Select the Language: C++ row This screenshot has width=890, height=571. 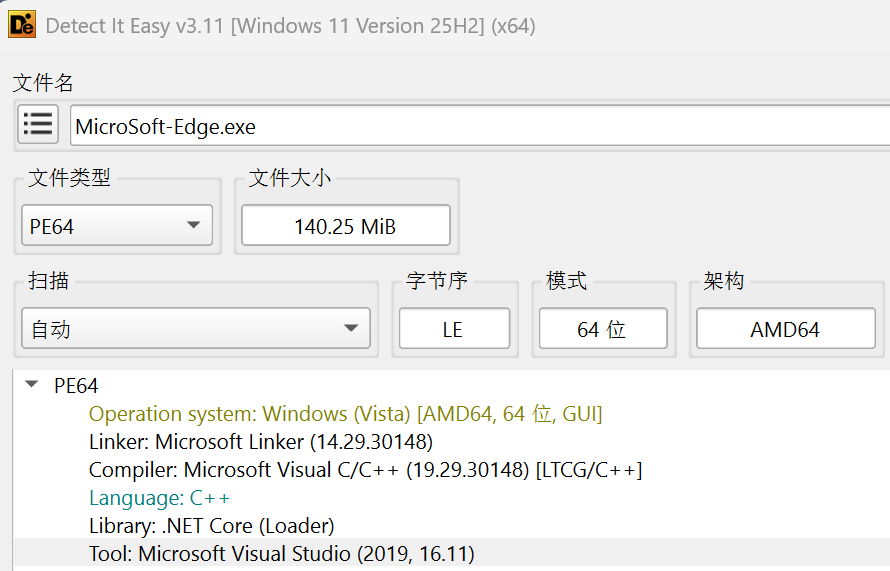click(x=160, y=497)
